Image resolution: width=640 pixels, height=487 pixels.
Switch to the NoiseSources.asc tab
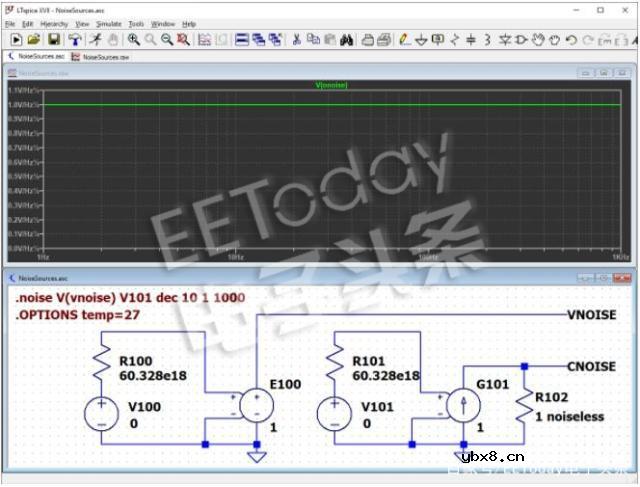[40, 57]
